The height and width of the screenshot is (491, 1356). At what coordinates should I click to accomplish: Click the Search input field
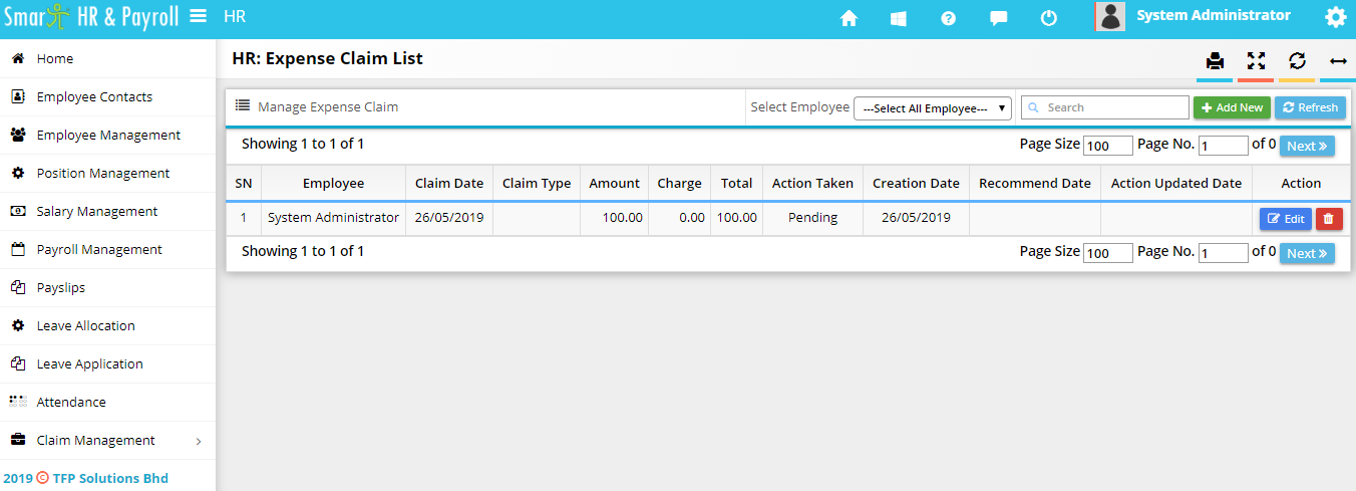(1105, 107)
